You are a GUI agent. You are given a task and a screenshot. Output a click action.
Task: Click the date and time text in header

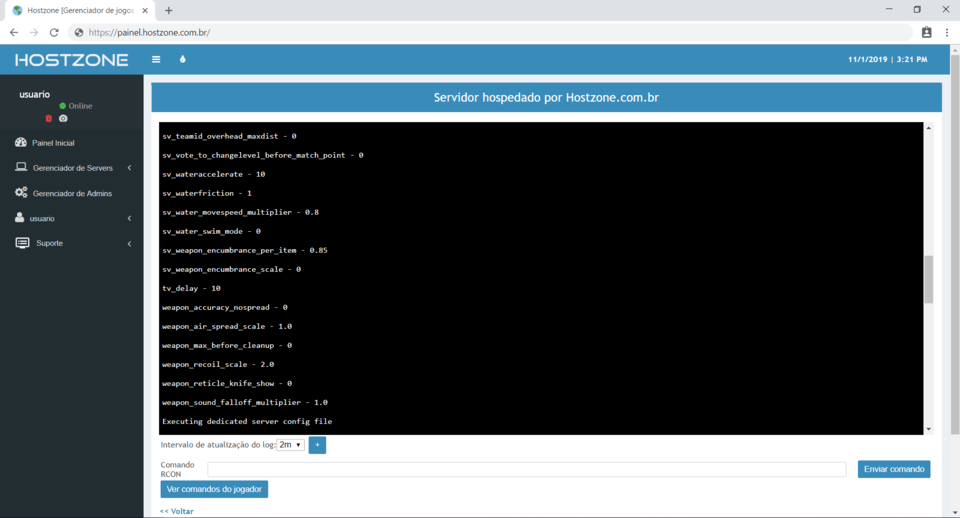pyautogui.click(x=887, y=59)
